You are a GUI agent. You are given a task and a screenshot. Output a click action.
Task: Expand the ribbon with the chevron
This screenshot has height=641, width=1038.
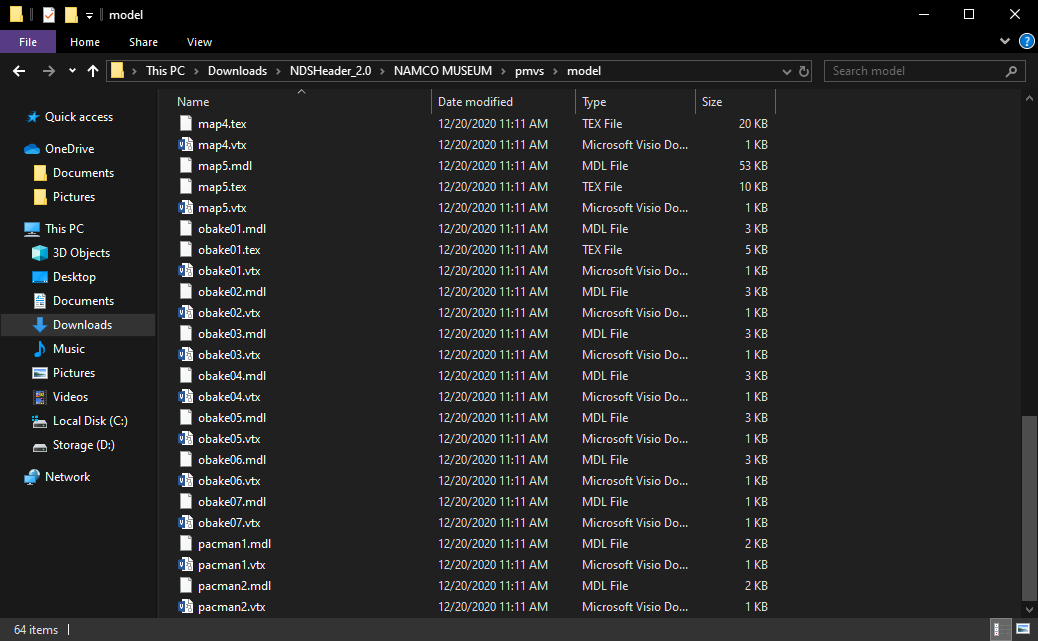(1005, 41)
